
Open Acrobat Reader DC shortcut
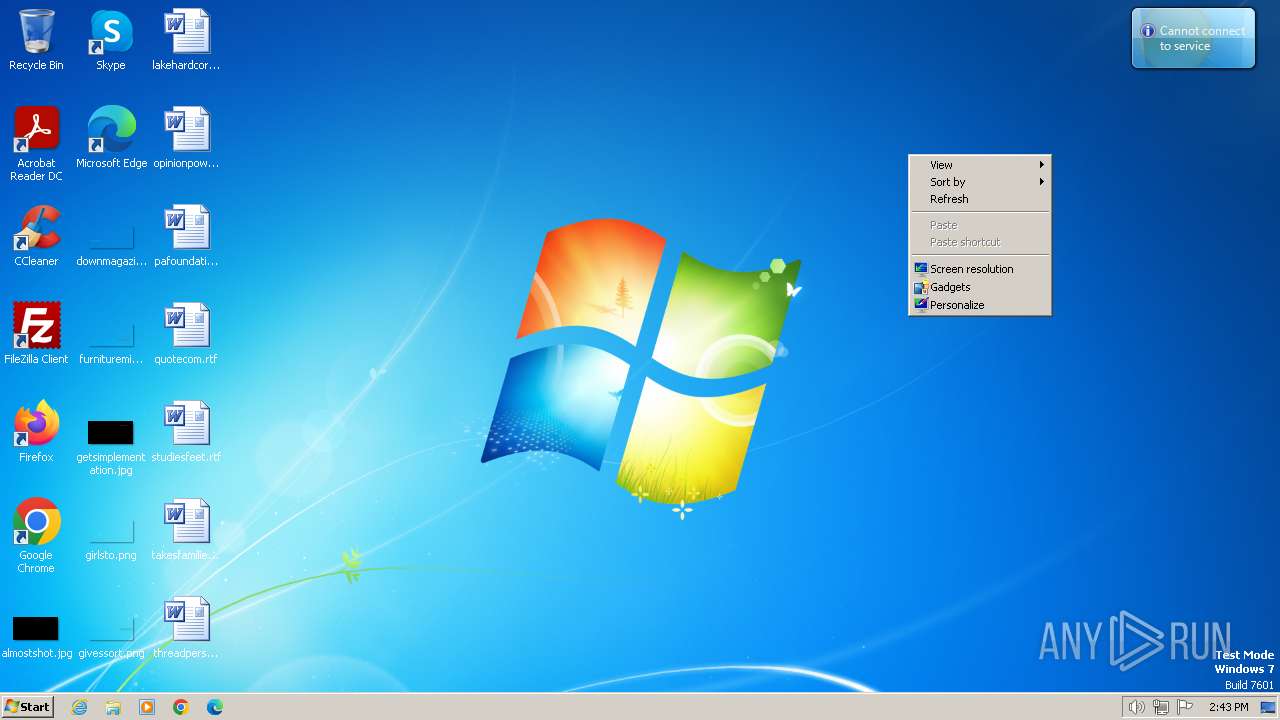pyautogui.click(x=36, y=143)
